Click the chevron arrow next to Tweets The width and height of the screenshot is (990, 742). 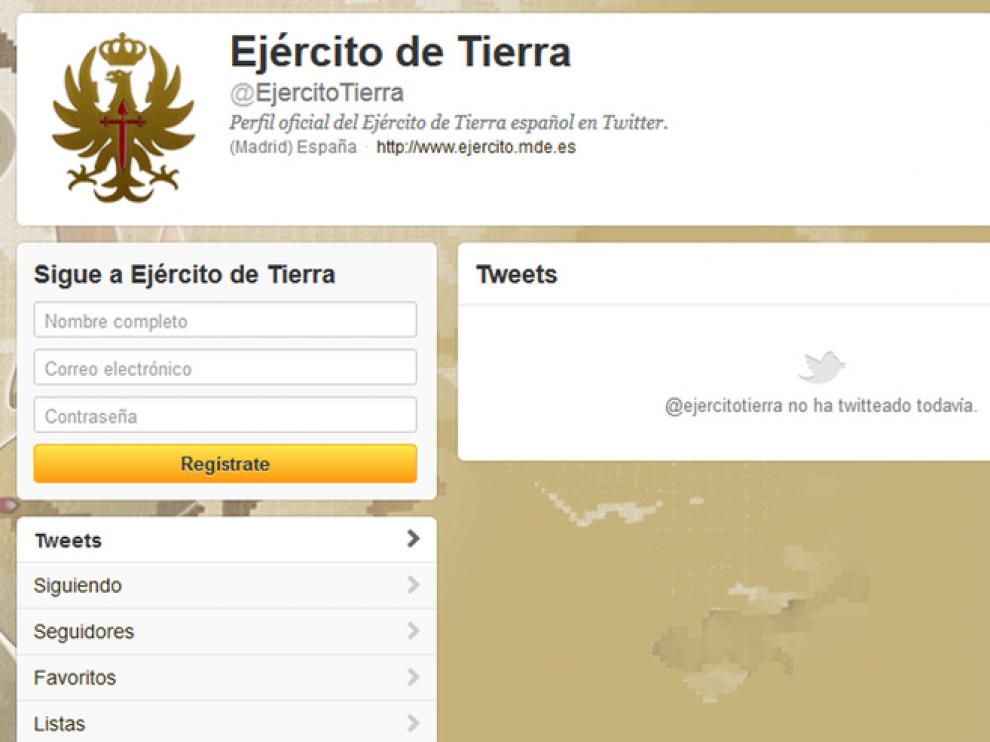tap(413, 539)
